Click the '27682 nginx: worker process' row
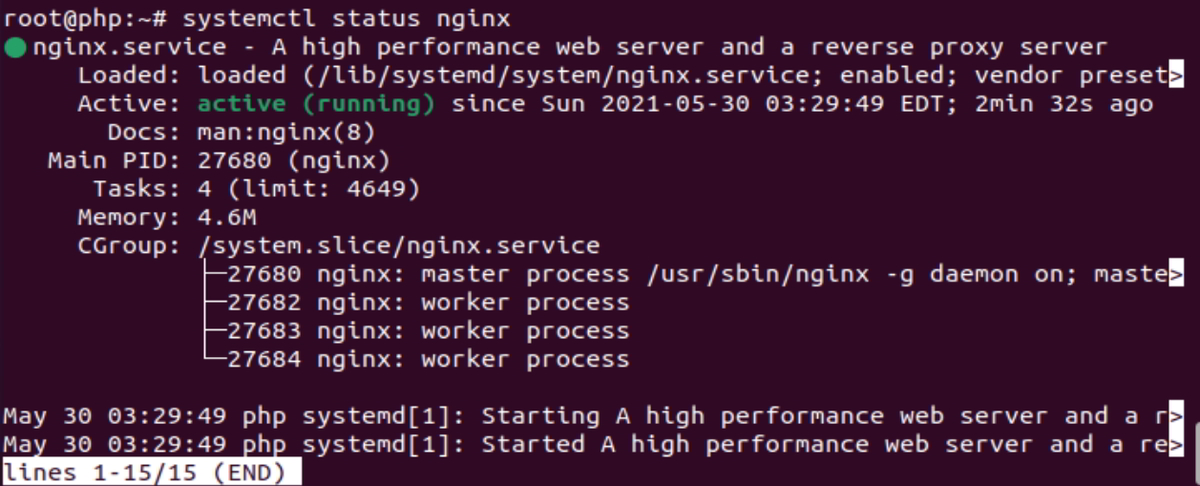This screenshot has width=1200, height=486. tap(428, 302)
